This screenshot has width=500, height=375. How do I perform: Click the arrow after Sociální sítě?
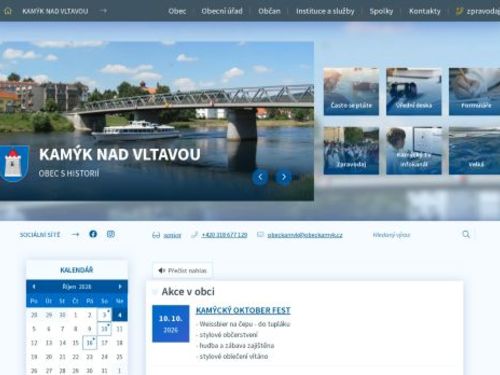pos(76,234)
